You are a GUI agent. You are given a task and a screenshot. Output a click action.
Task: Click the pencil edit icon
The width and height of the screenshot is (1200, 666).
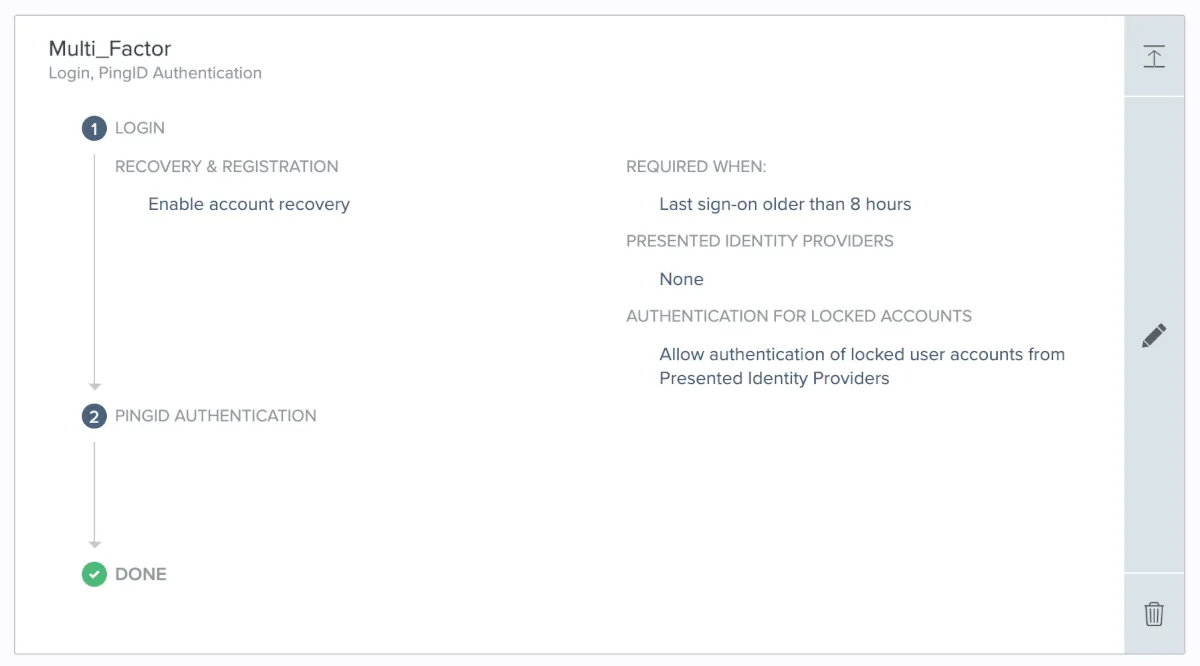coord(1154,335)
